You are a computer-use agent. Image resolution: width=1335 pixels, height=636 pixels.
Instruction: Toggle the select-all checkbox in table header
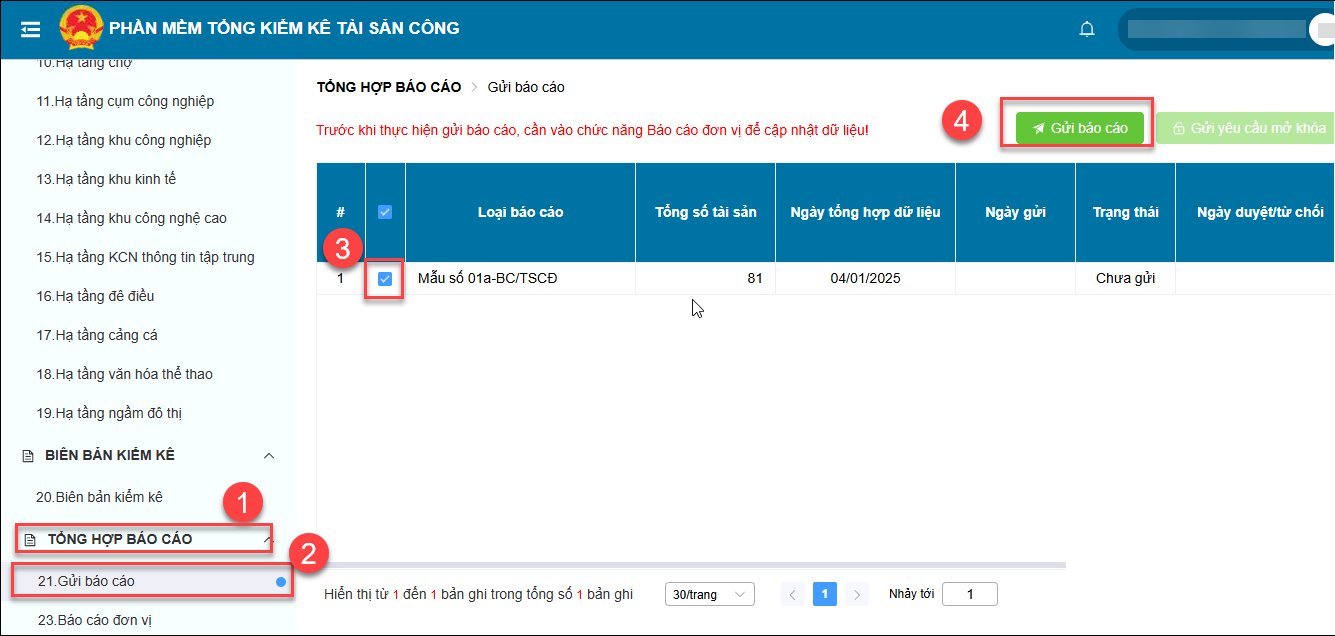(385, 212)
